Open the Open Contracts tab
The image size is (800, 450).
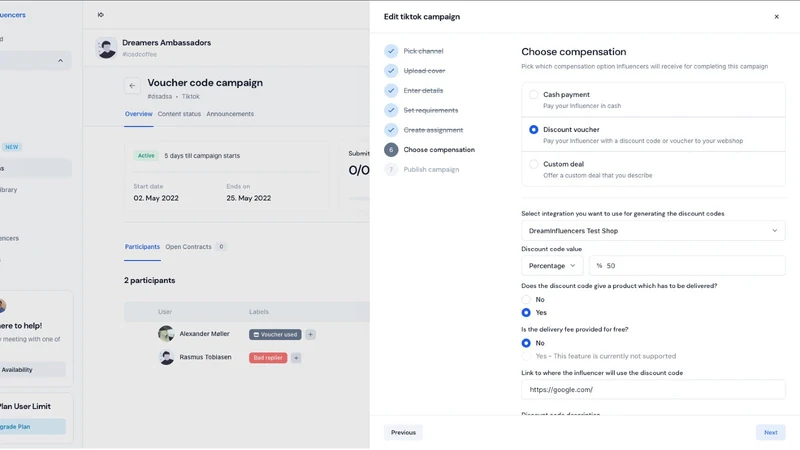[188, 247]
